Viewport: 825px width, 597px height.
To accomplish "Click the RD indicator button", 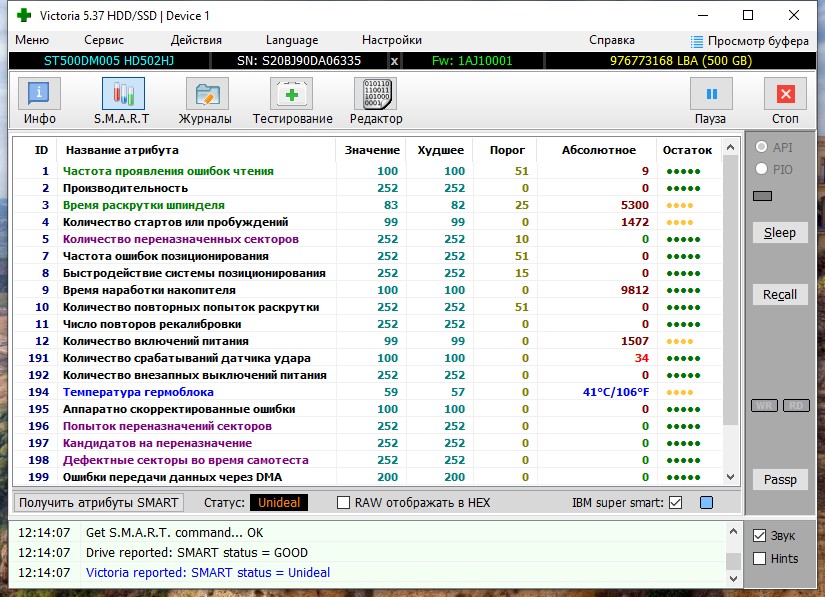I will coord(796,406).
